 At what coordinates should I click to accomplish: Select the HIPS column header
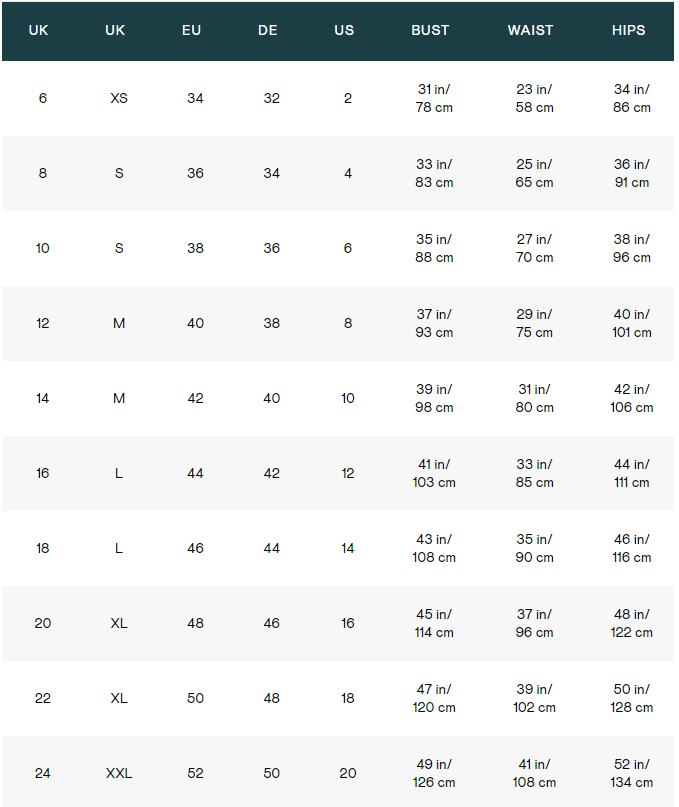(628, 30)
